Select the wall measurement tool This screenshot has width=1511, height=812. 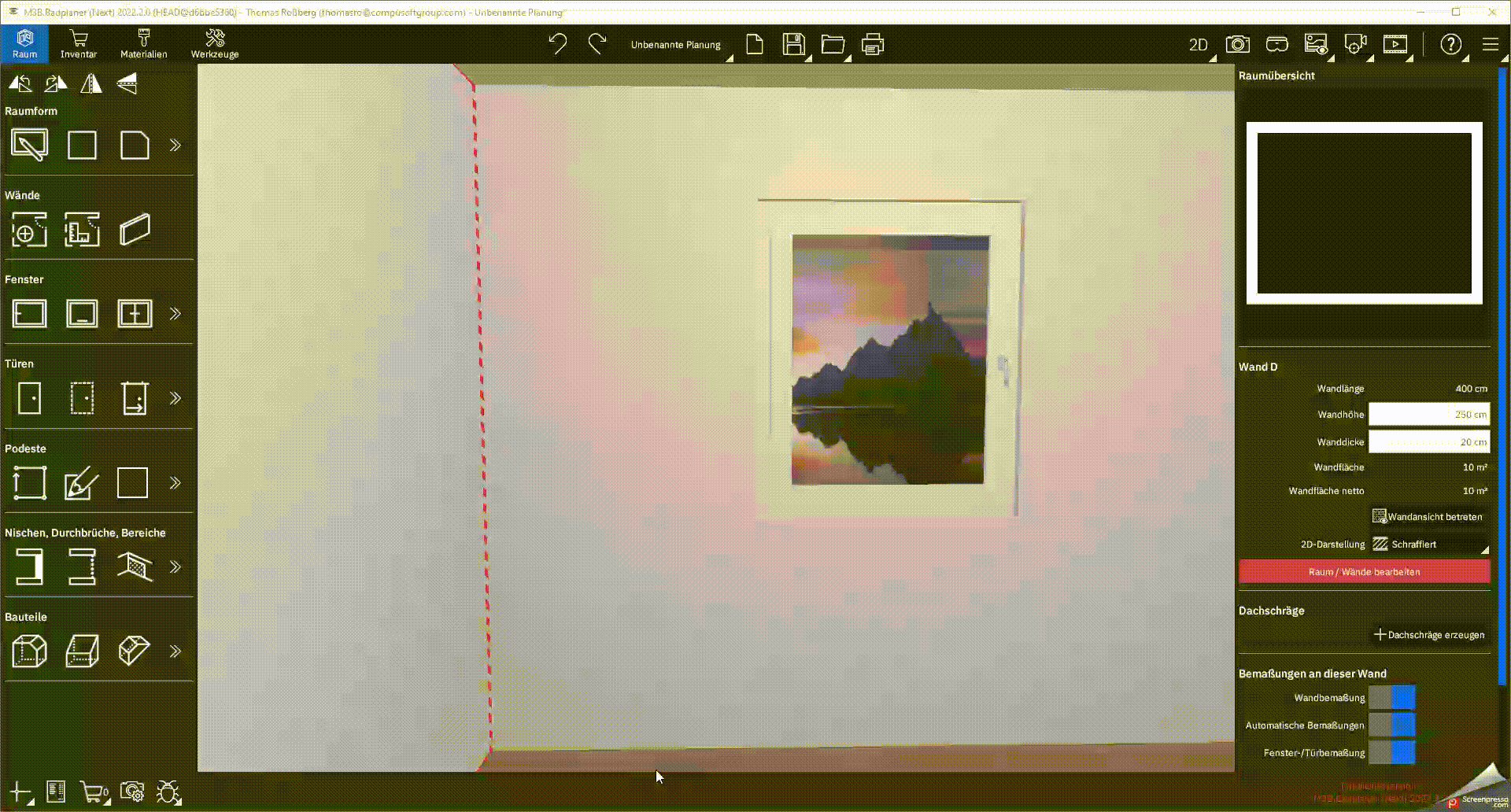tap(82, 230)
